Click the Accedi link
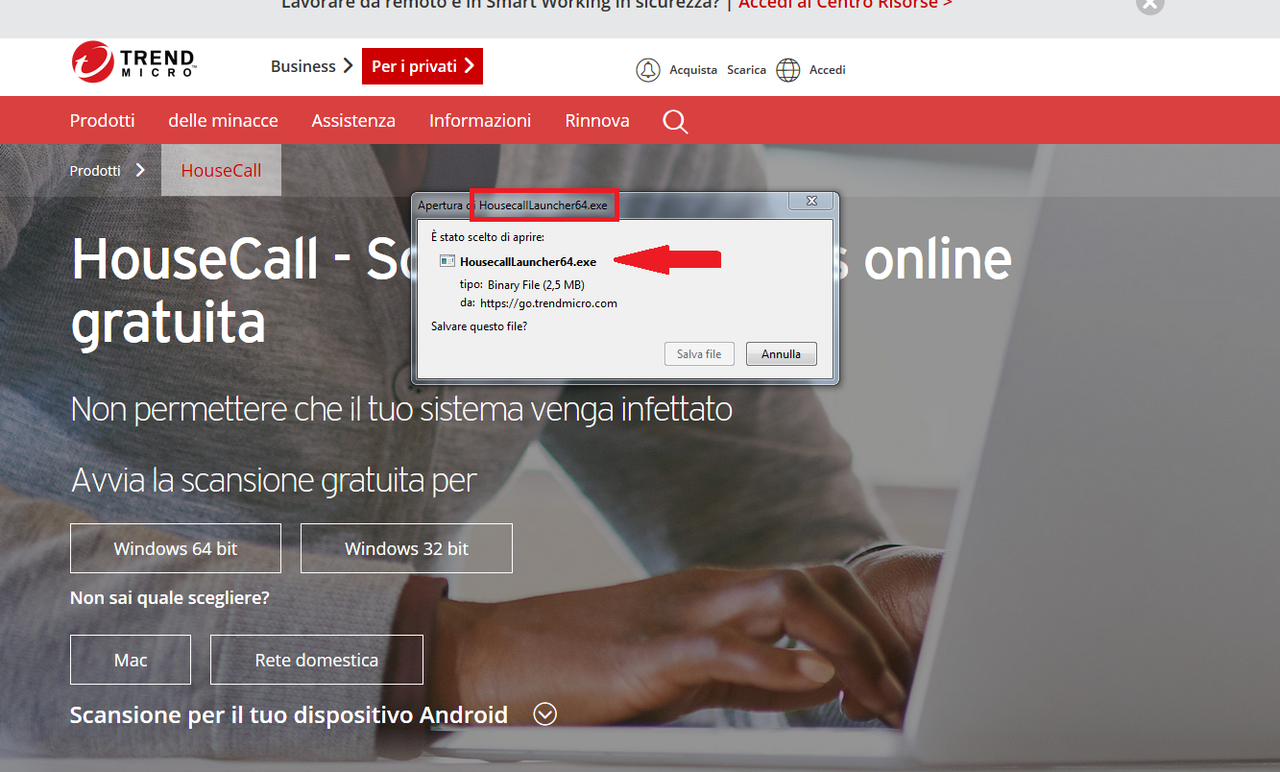Screen dimensions: 1280x772 827,70
